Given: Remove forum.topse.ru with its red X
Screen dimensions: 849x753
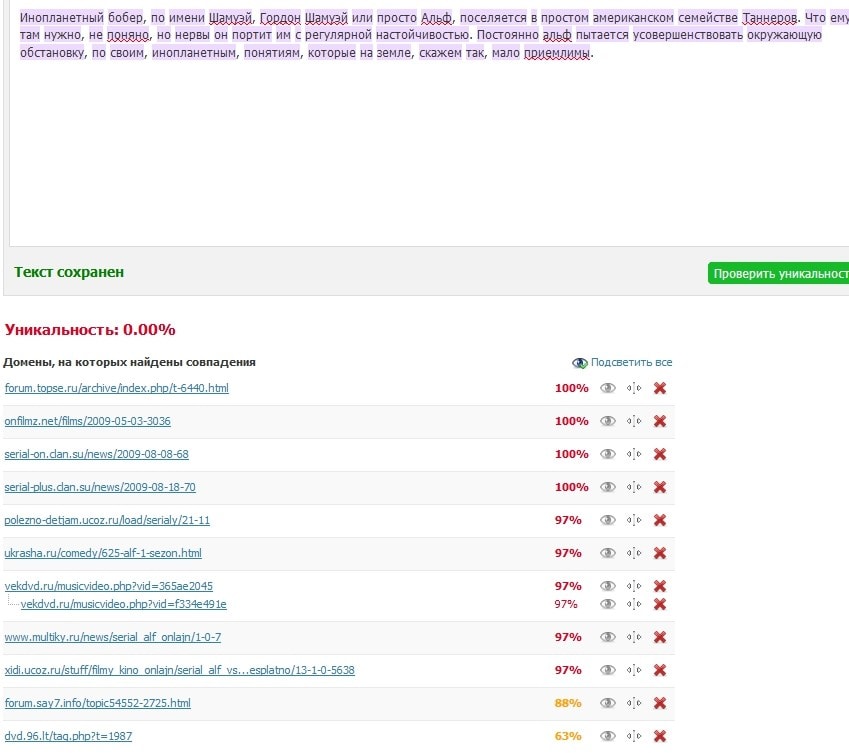Looking at the screenshot, I should 659,388.
